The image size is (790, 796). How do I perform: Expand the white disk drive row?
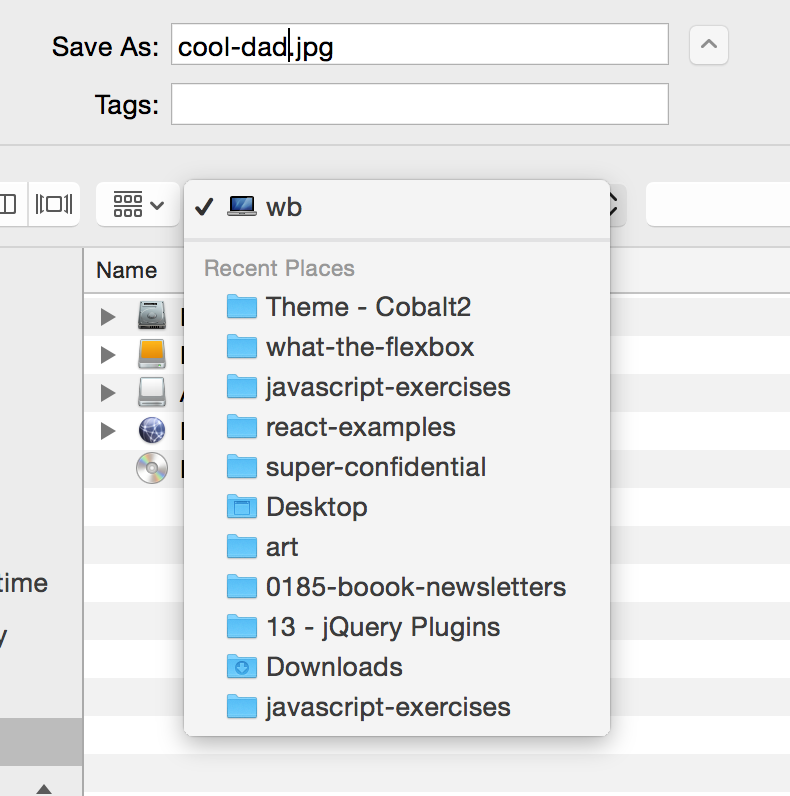tap(108, 393)
